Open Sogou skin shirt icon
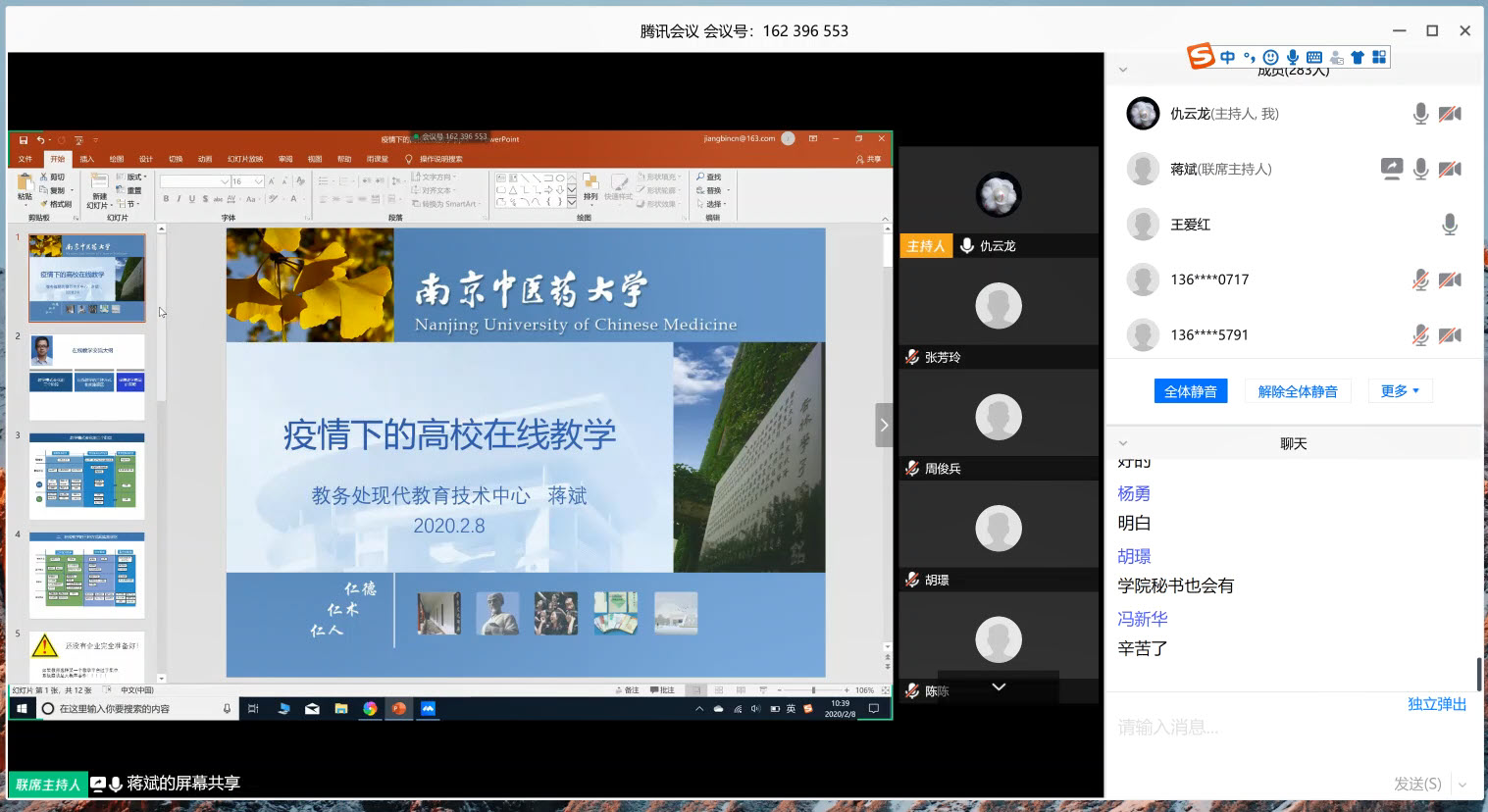The width and height of the screenshot is (1488, 812). 1358,57
